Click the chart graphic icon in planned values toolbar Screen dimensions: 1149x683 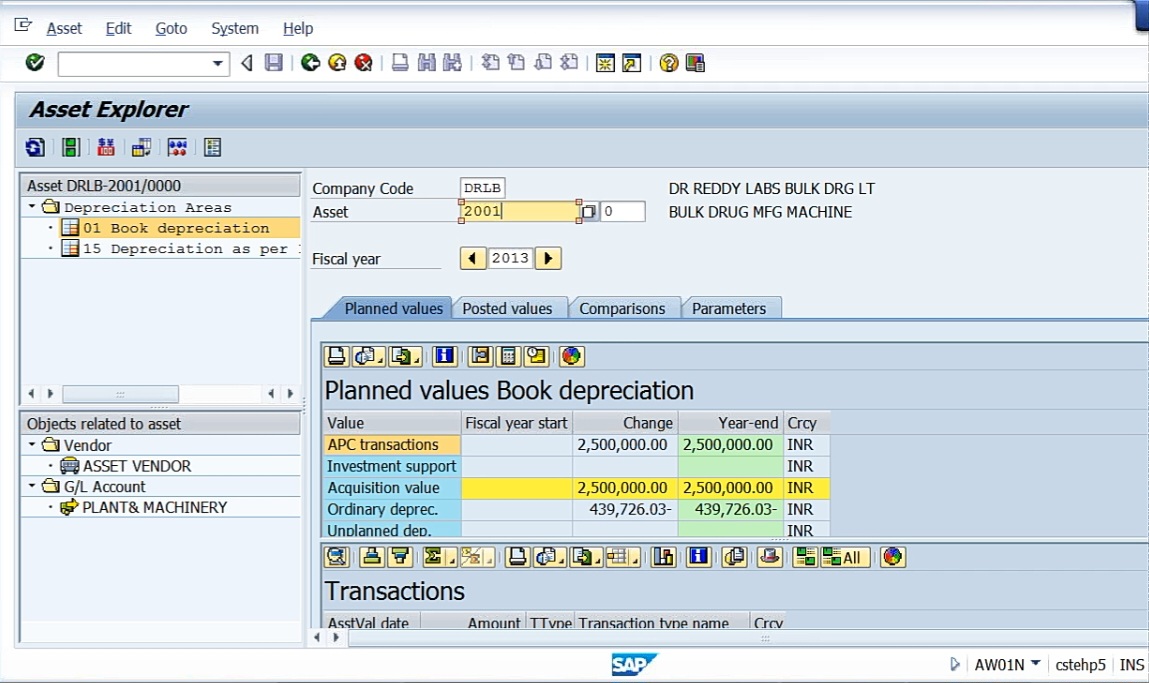pos(572,356)
